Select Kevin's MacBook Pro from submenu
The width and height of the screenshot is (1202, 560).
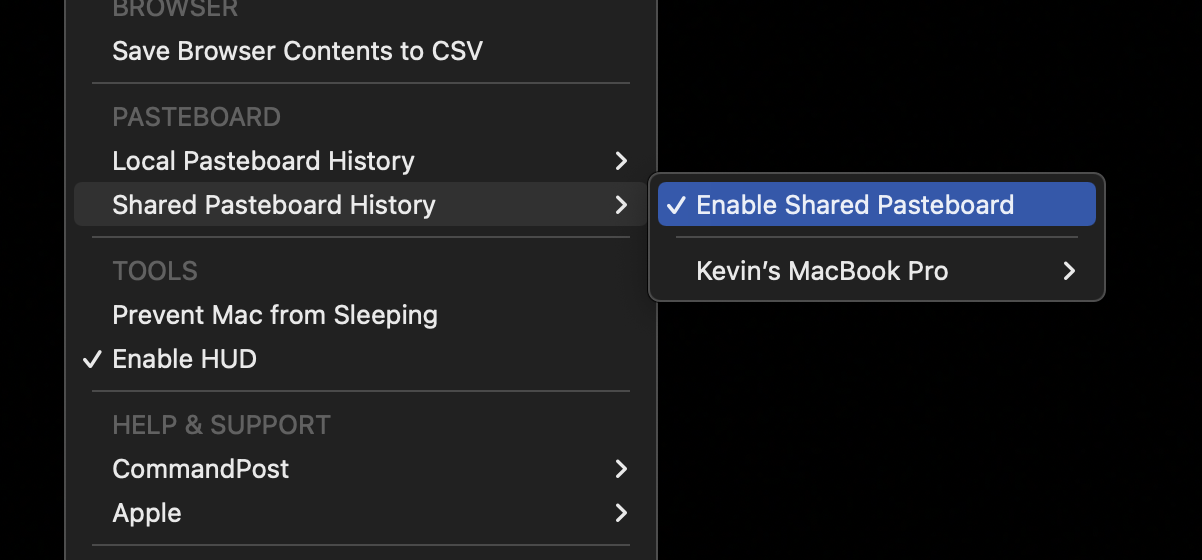[x=877, y=271]
